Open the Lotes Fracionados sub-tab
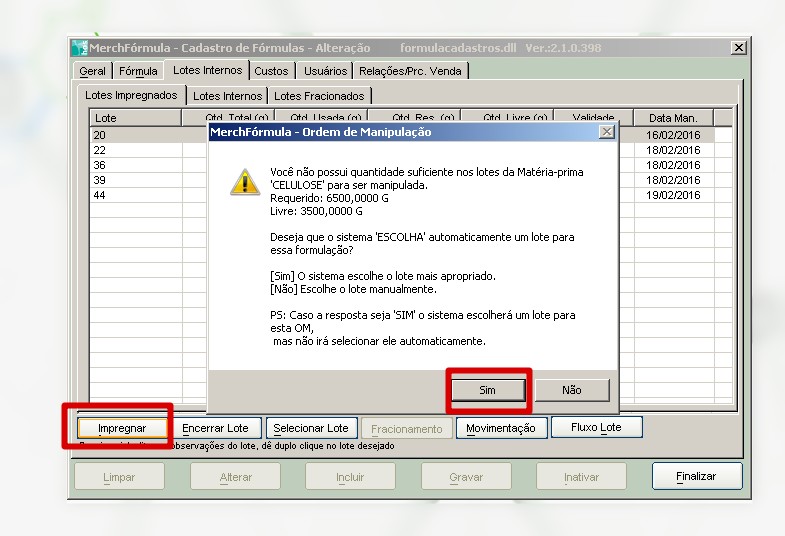Viewport: 785px width, 536px height. 319,96
